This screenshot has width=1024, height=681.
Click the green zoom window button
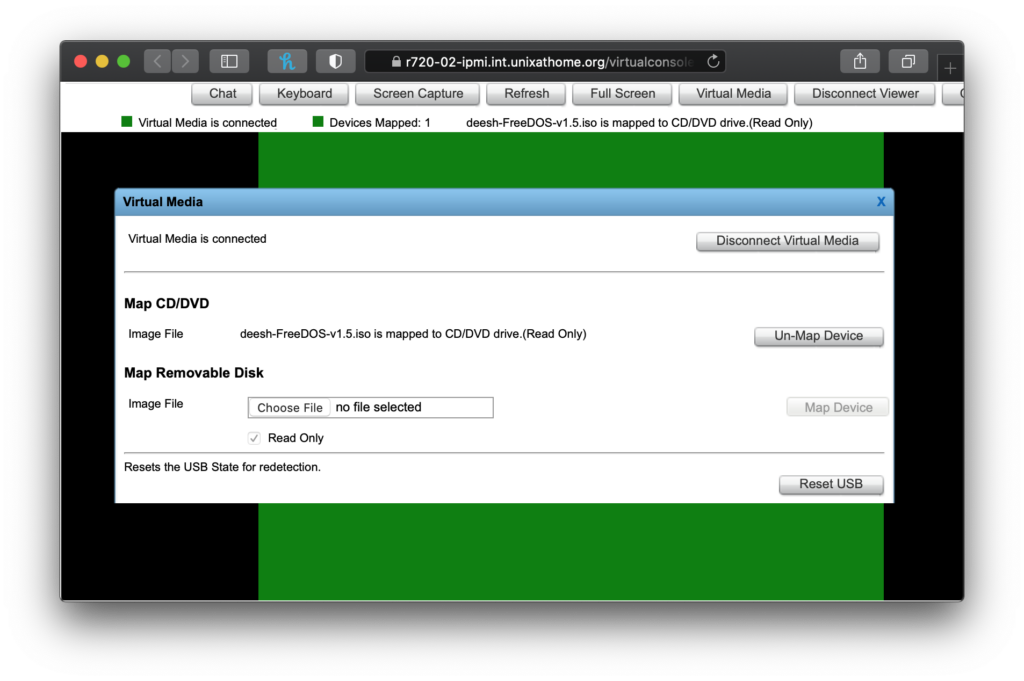[123, 61]
